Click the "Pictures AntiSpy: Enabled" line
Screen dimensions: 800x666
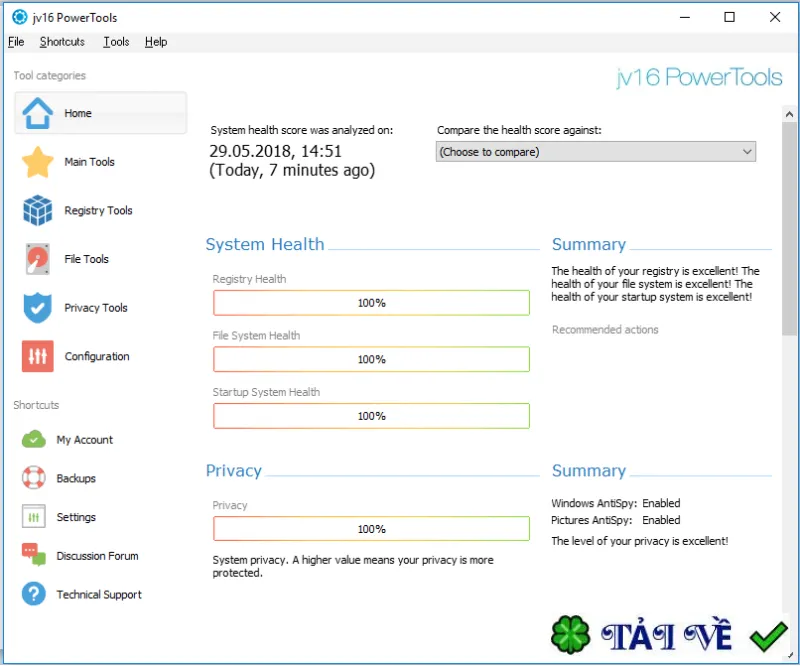click(x=616, y=520)
